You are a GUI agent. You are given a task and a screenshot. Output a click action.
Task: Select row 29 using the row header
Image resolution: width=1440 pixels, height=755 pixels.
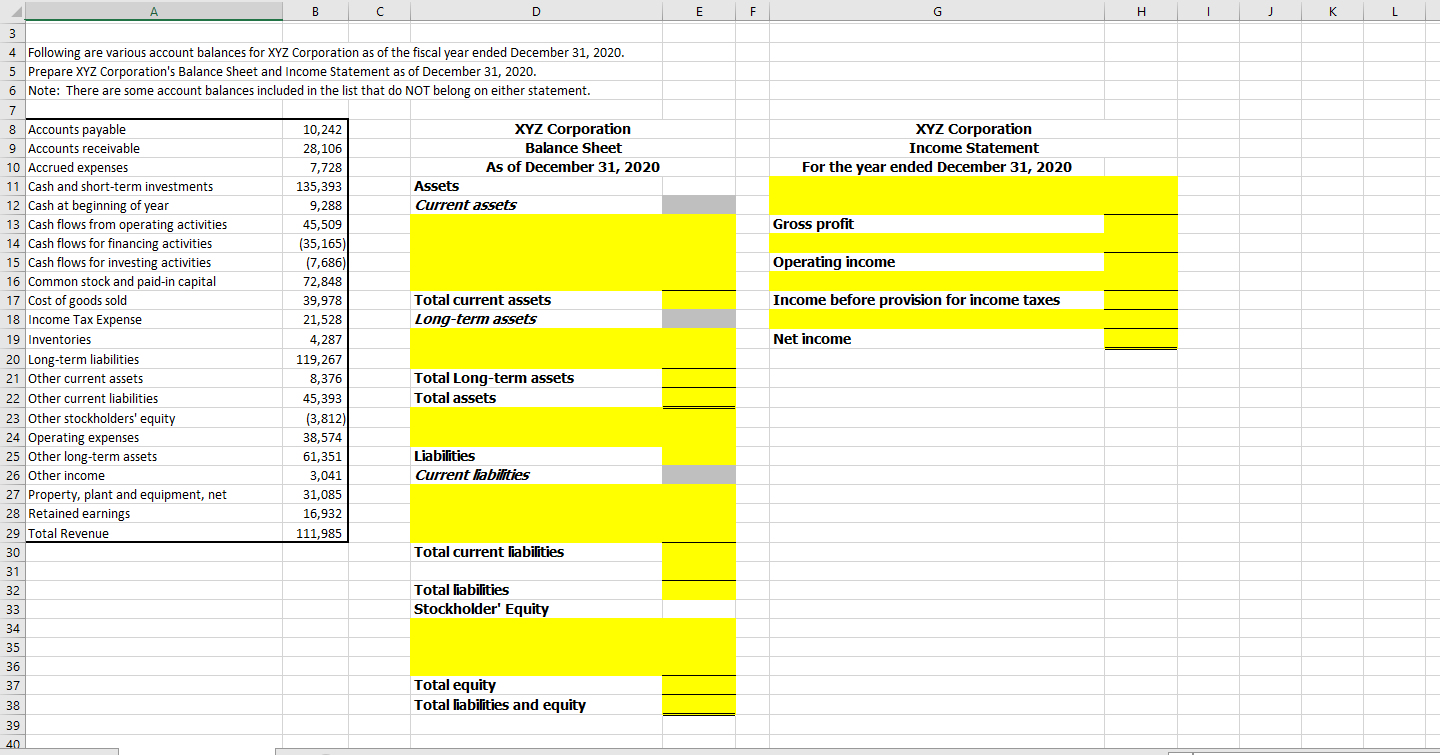click(12, 533)
